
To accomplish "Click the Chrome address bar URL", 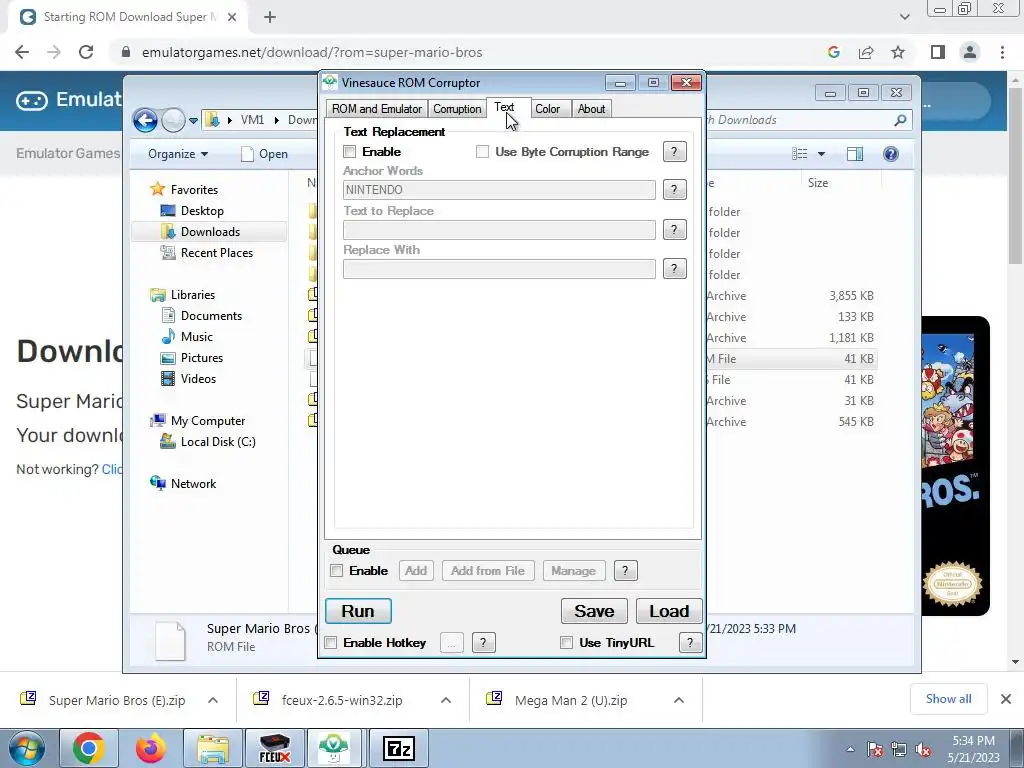I will pos(312,52).
